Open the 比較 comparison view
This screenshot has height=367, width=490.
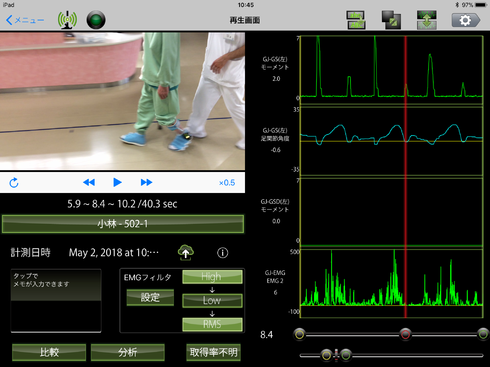click(49, 352)
